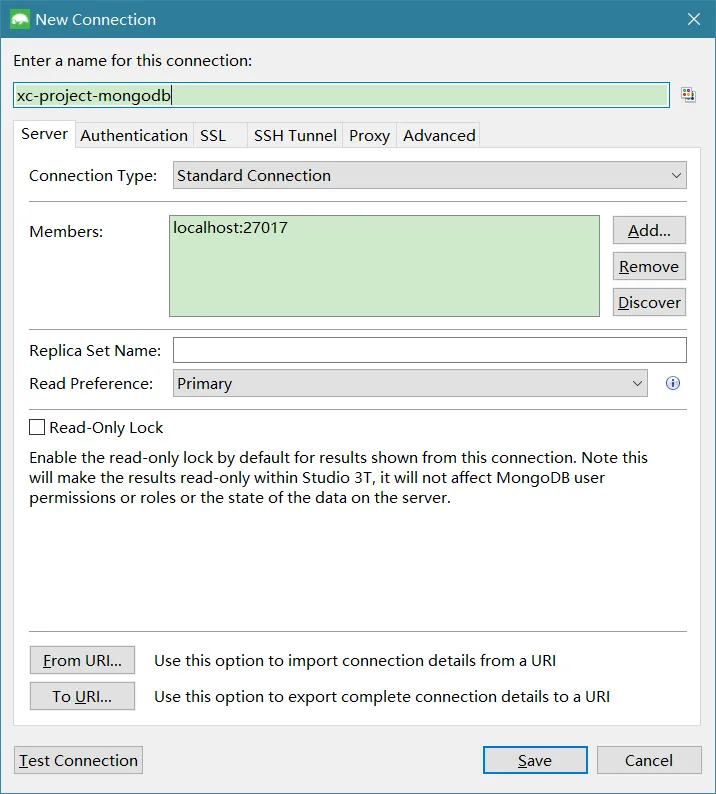Viewport: 716px width, 794px height.
Task: Click the Read Preference info icon
Action: [673, 383]
